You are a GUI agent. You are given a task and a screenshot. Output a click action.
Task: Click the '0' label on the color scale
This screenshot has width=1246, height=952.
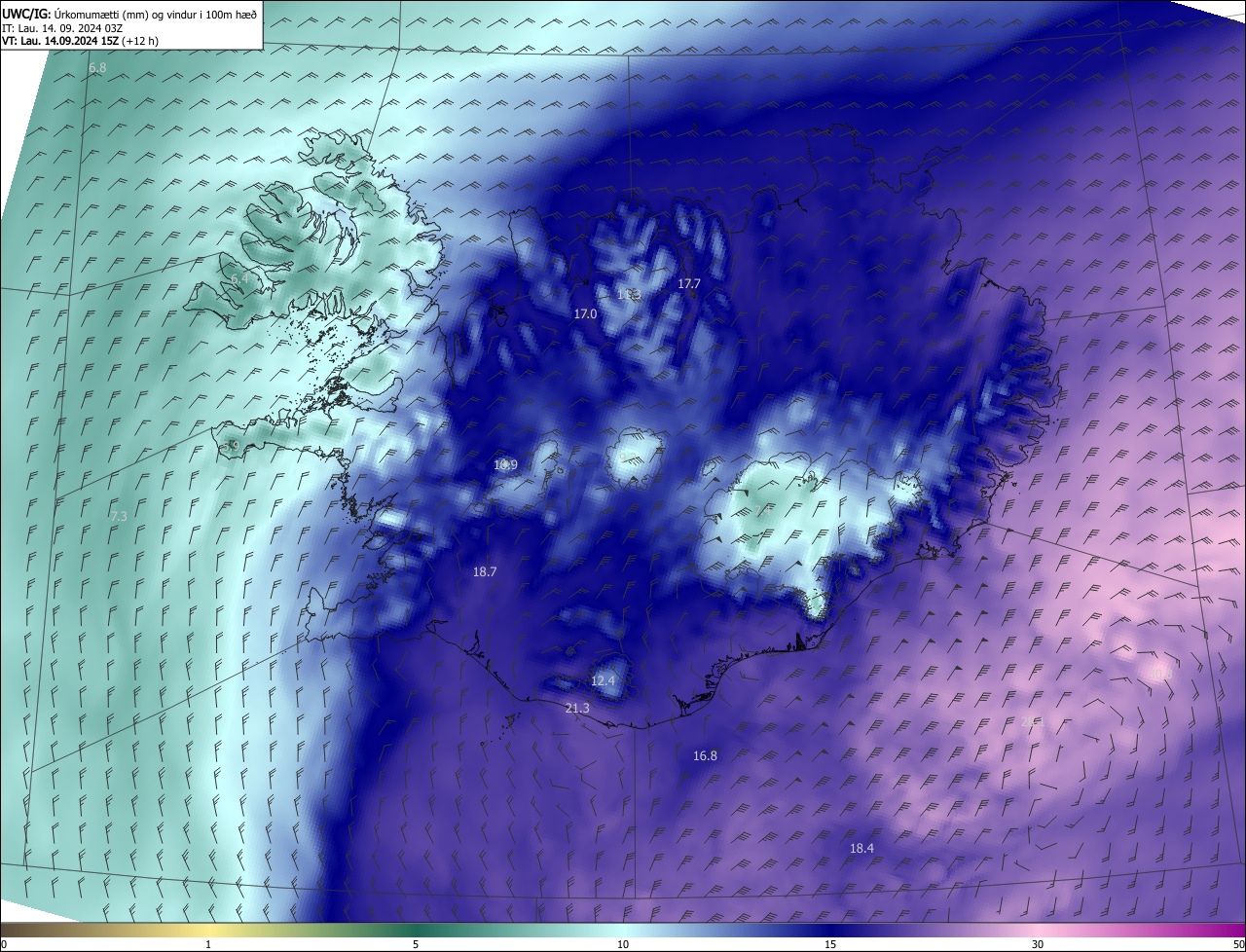(4, 944)
